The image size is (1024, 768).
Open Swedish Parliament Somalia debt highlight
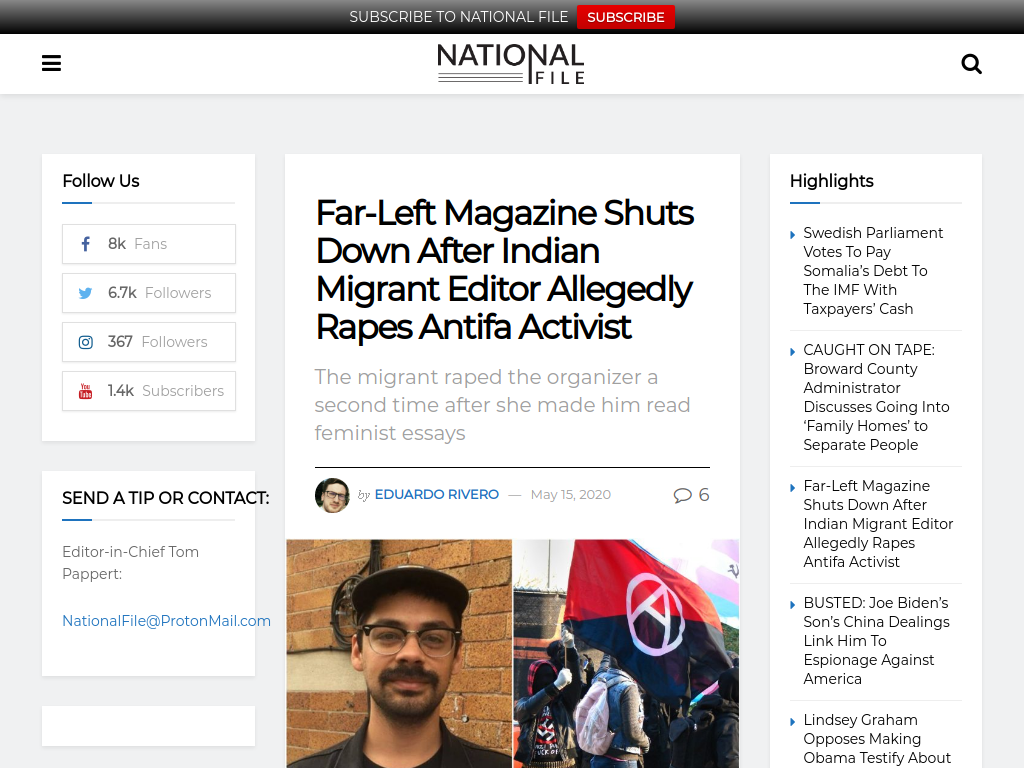[873, 271]
